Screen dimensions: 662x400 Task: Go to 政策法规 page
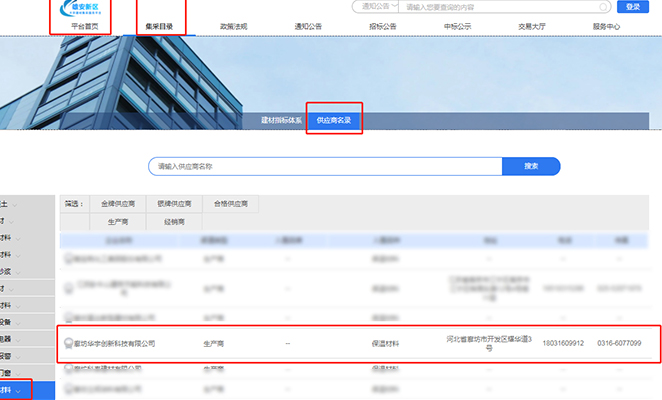click(x=233, y=27)
